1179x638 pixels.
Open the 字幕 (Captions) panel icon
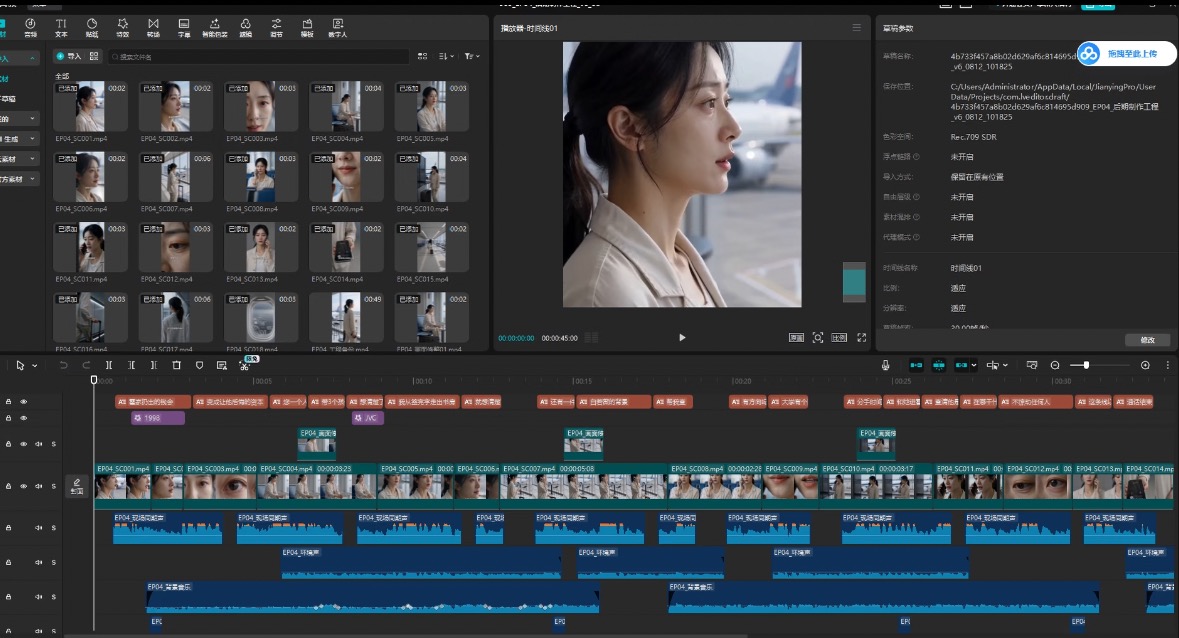point(184,28)
